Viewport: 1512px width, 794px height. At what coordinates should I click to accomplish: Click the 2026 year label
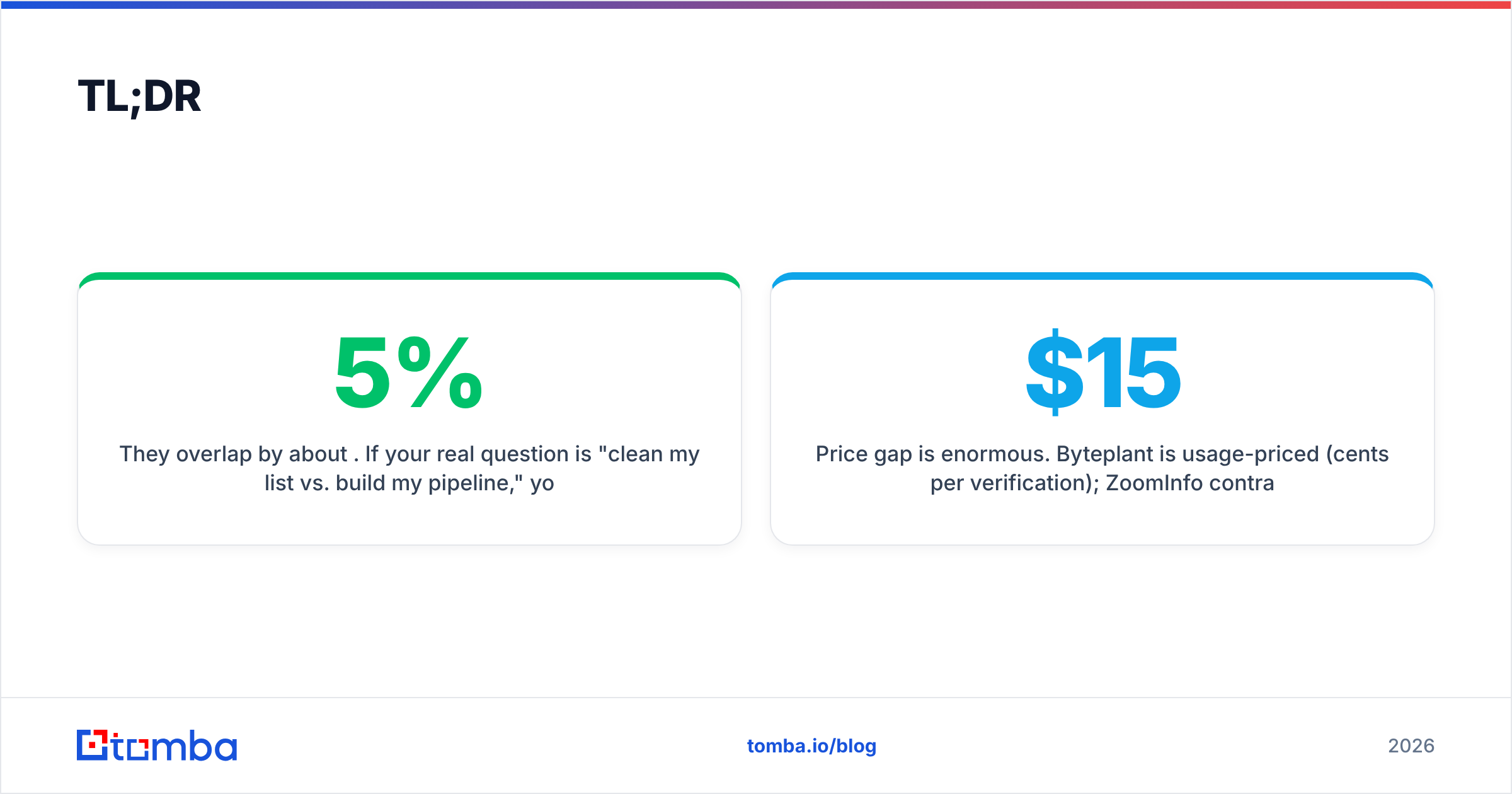[1411, 746]
